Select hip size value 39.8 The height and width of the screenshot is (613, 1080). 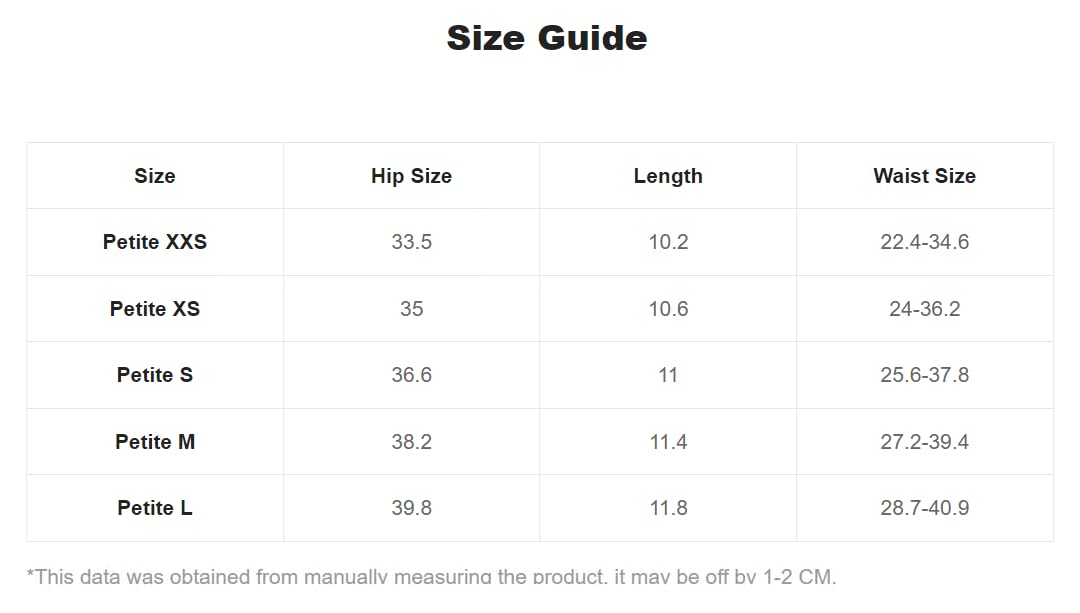[411, 508]
